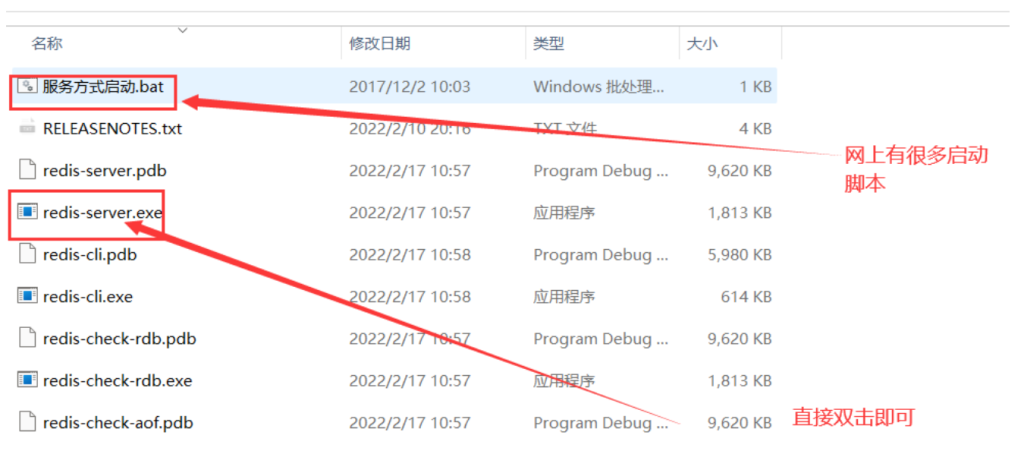
Task: Select the redis-cli.exe application icon
Action: (x=27, y=296)
